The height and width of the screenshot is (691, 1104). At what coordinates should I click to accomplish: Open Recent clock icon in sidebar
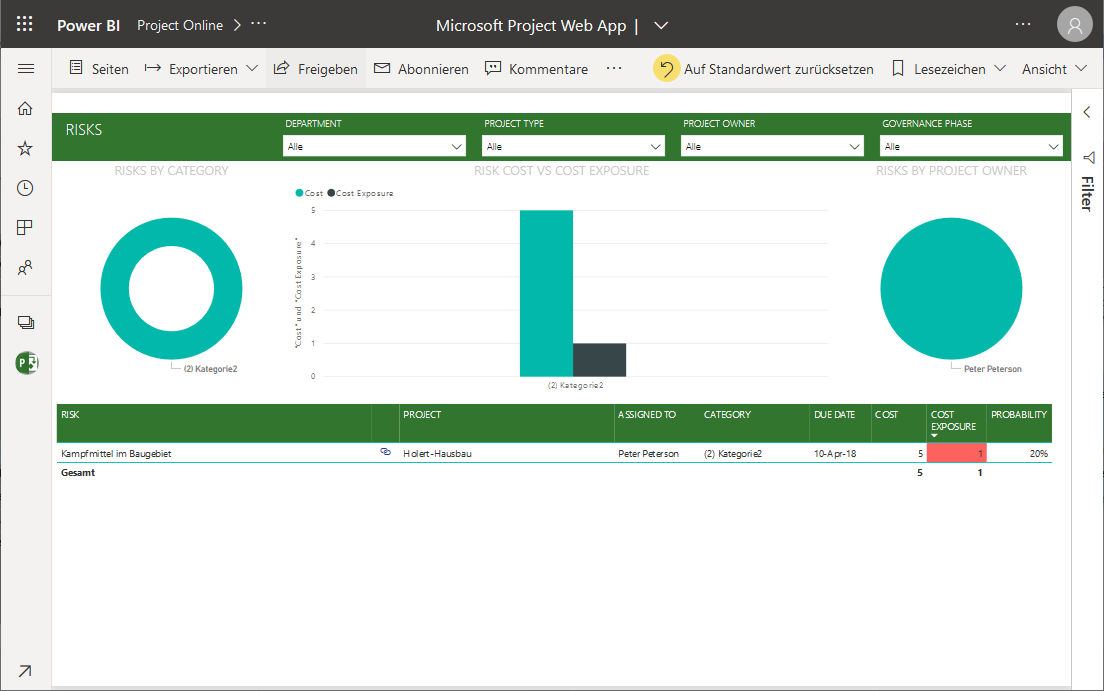click(25, 188)
